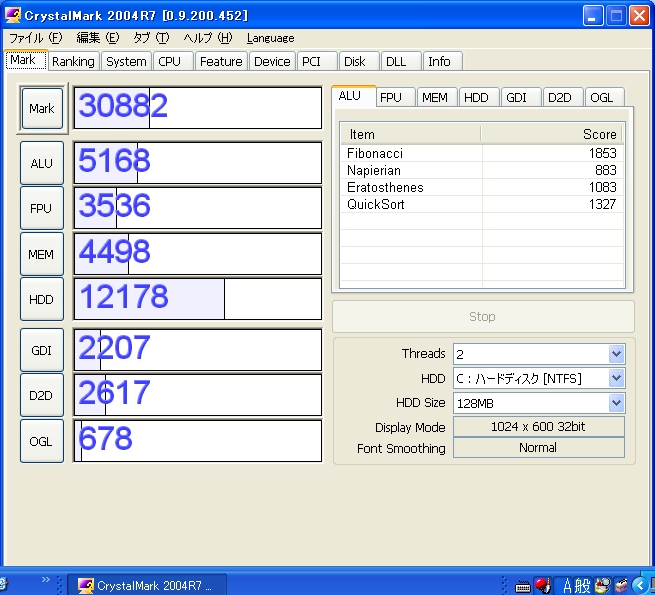Screen dimensions: 655x595
Task: Switch to the CPU tab
Action: tap(173, 61)
